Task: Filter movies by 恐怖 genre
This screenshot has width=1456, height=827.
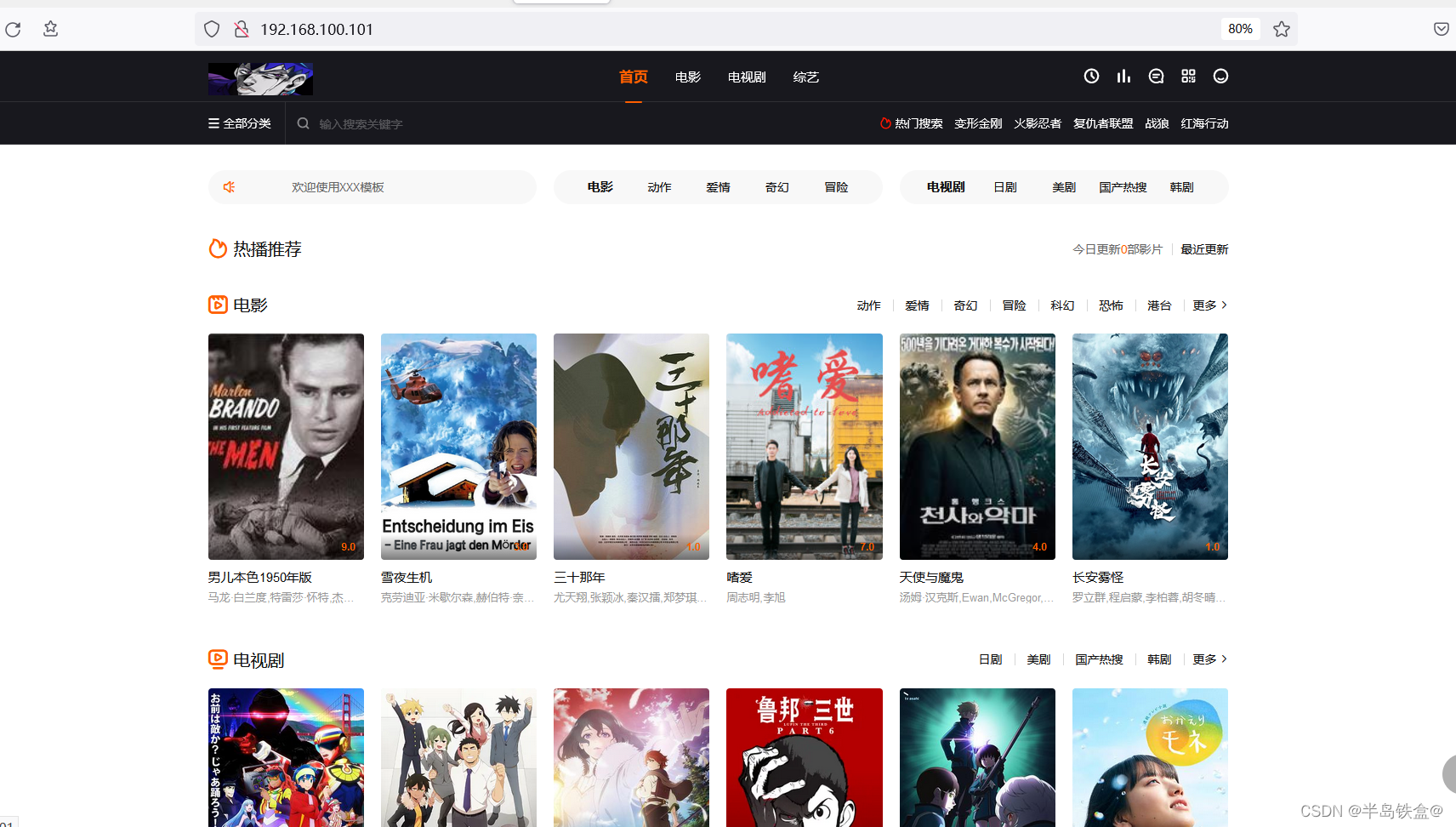Action: tap(1111, 305)
